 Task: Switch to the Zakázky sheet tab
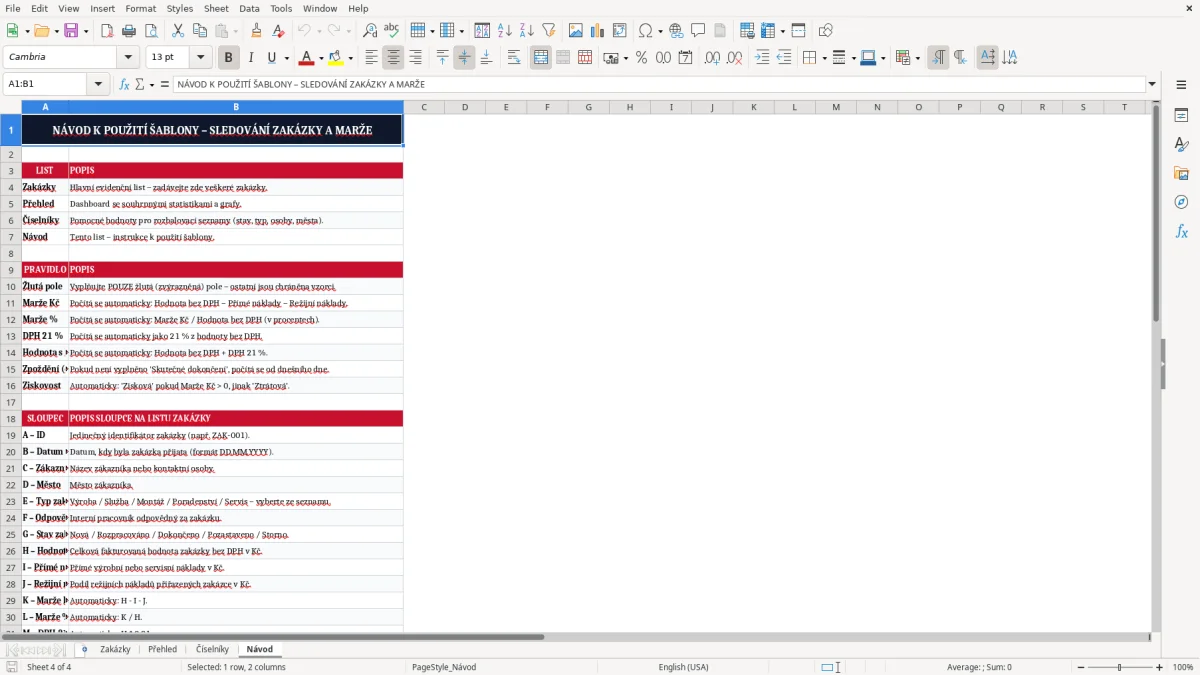(x=115, y=650)
